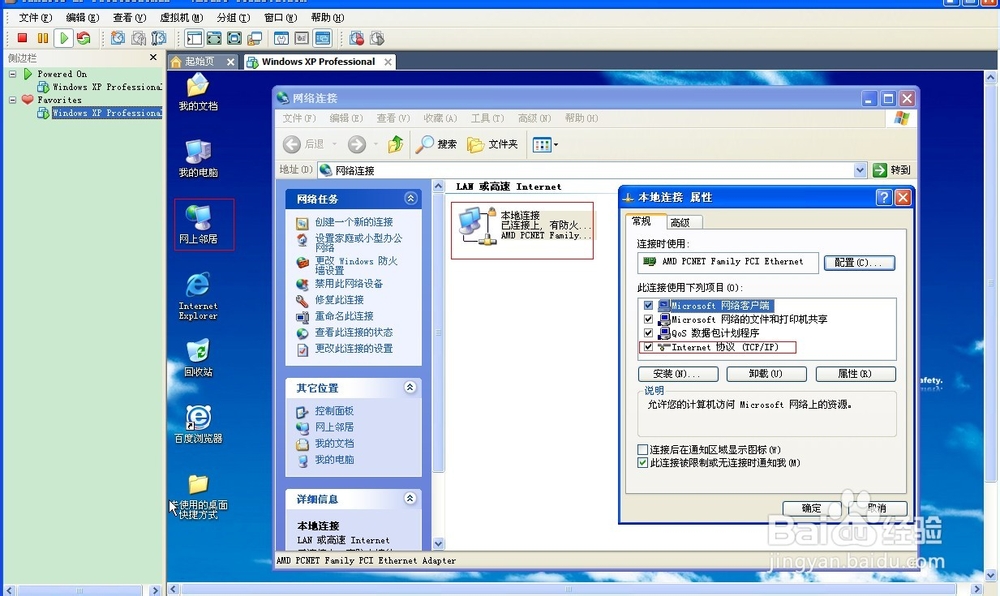1000x596 pixels.
Task: Select 网上邻居 desktop icon
Action: 198,224
